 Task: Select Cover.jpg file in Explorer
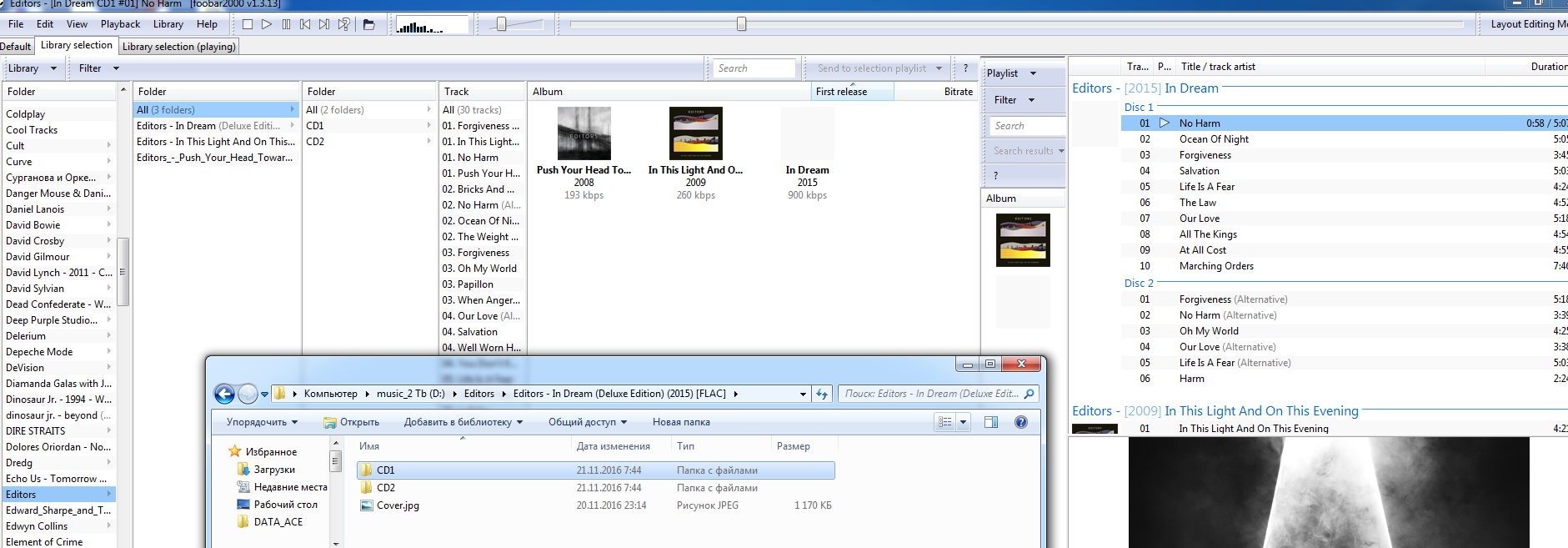[596, 505]
